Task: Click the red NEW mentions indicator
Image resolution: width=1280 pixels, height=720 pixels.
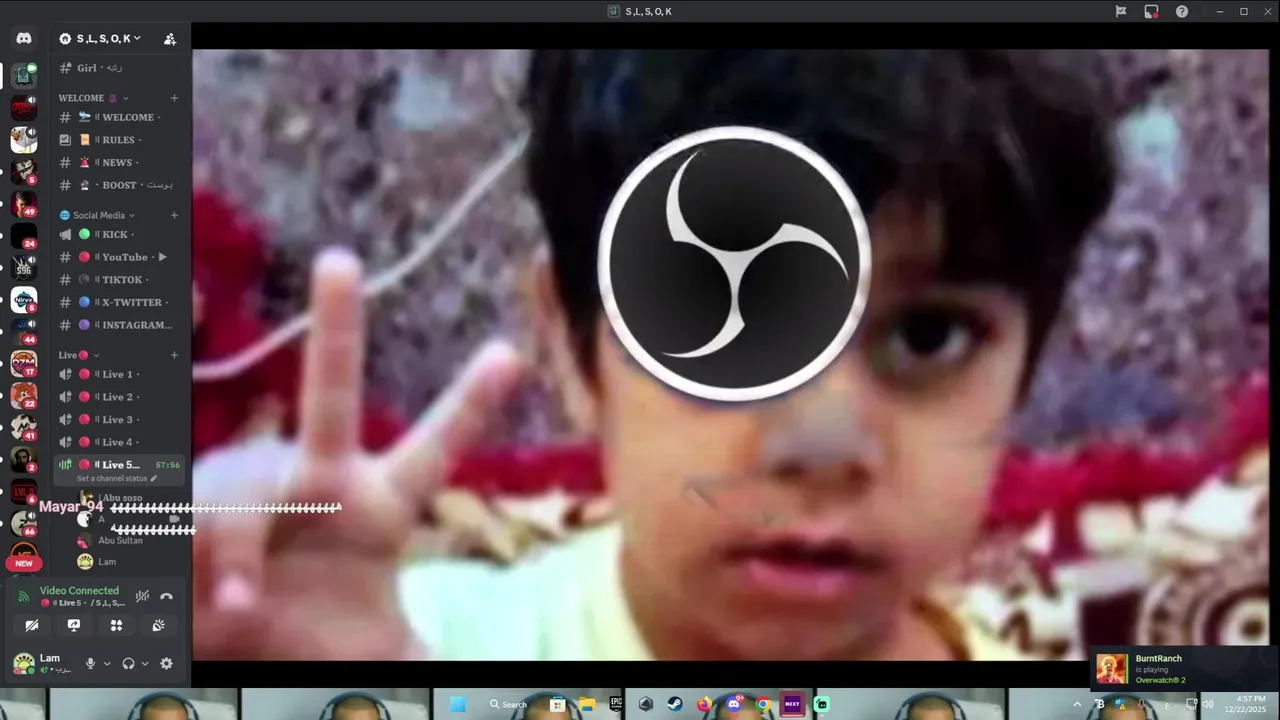Action: coord(24,563)
